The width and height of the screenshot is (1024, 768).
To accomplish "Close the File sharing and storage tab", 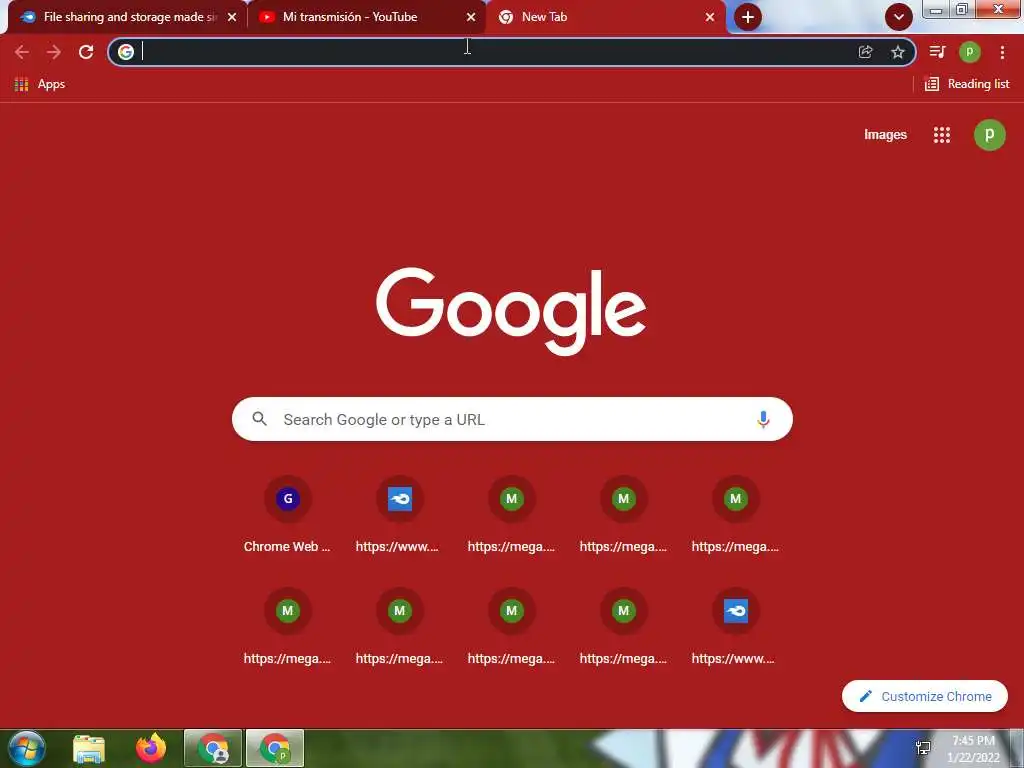I will tap(232, 17).
